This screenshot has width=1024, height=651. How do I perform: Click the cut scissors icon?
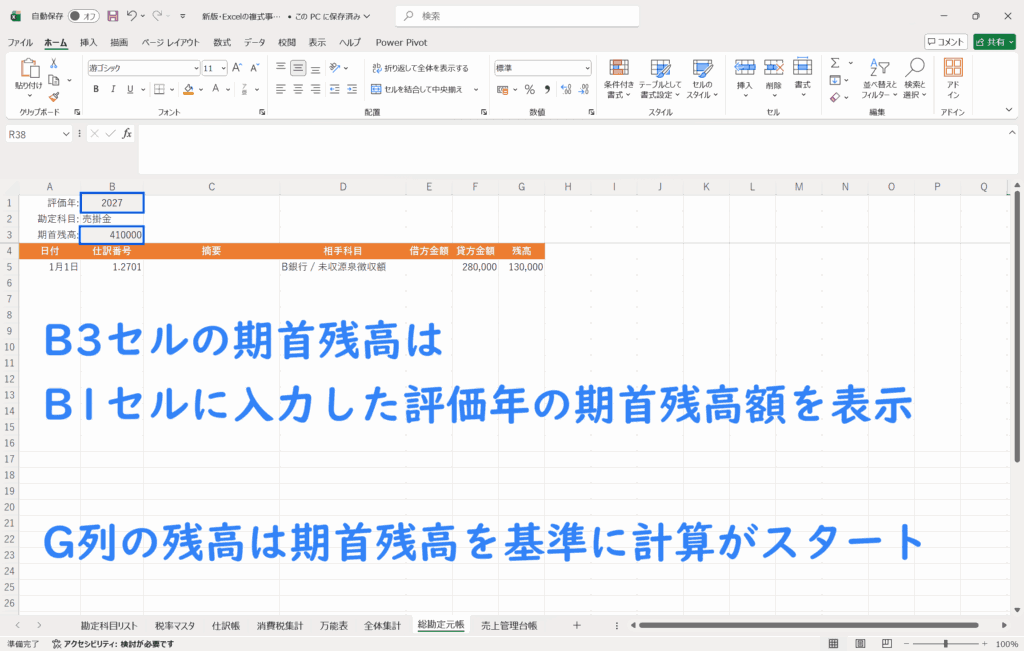click(x=54, y=63)
